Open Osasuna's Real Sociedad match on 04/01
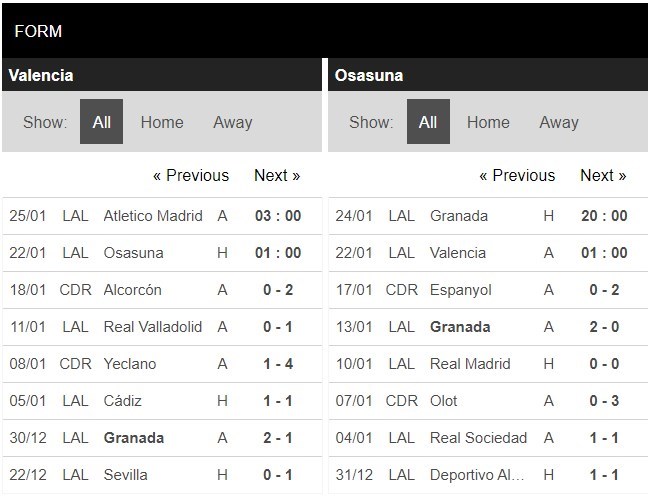Image resolution: width=648 pixels, height=499 pixels. pyautogui.click(x=488, y=438)
